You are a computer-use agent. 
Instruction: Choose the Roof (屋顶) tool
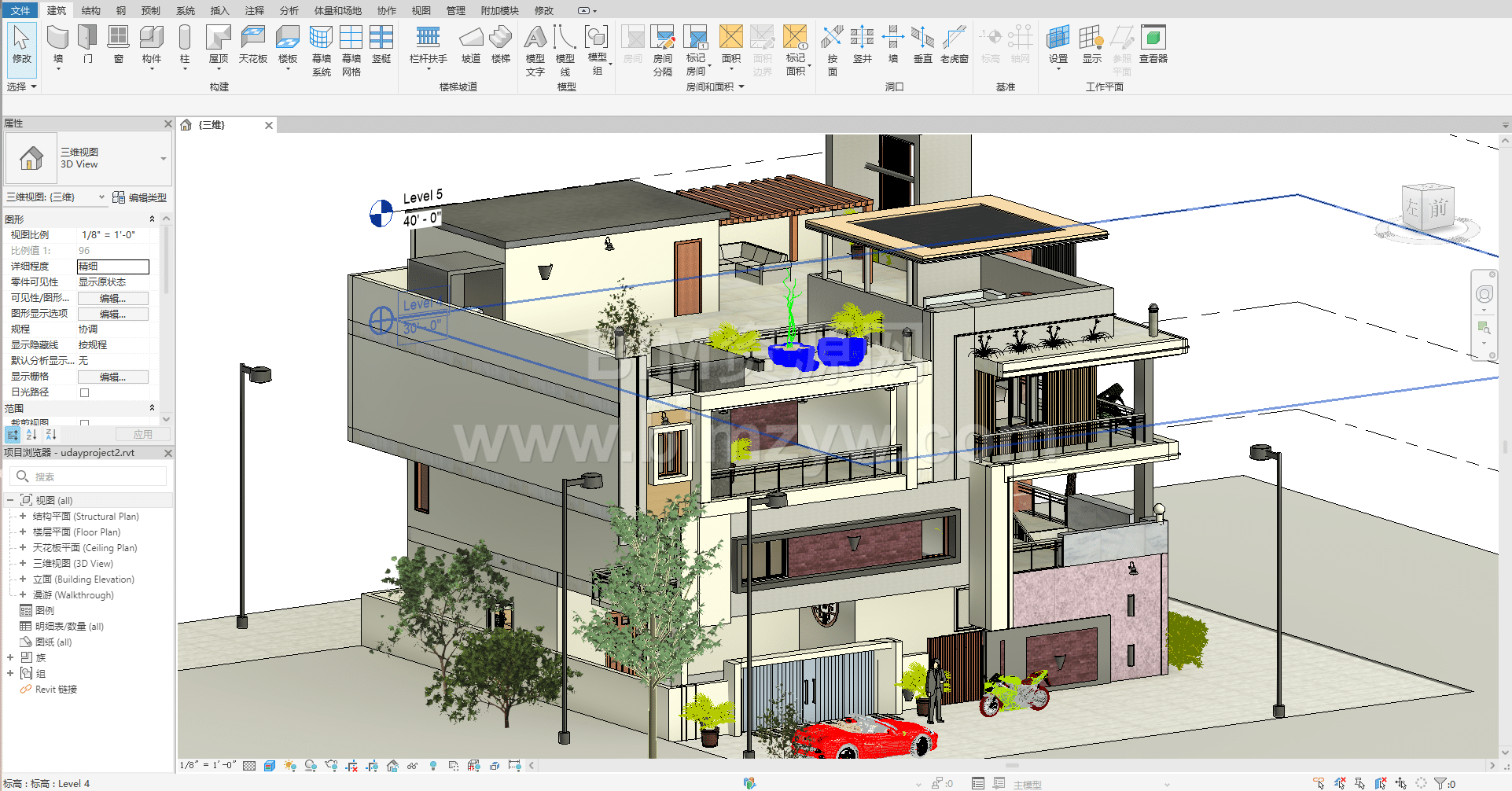click(x=218, y=44)
